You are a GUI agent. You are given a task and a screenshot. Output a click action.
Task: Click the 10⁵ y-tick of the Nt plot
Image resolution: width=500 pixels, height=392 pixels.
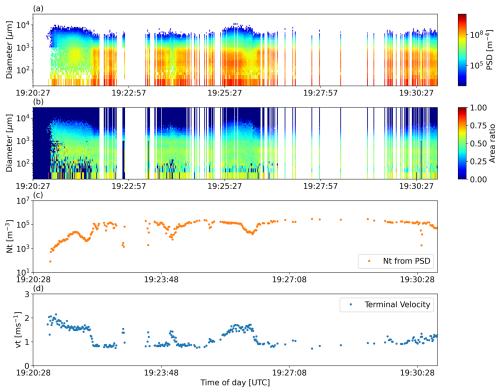[x=23, y=224]
